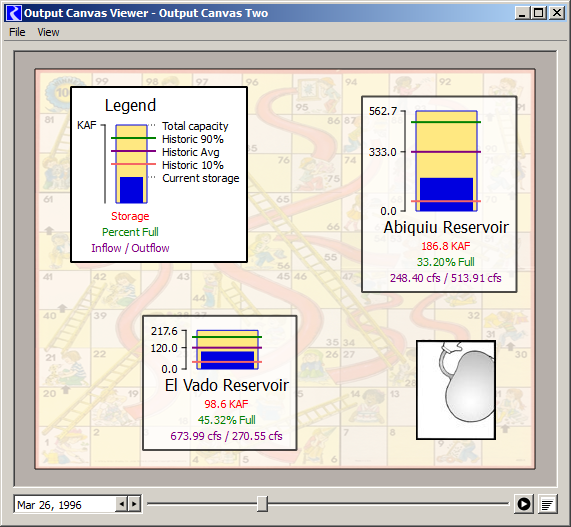Viewport: 571px width, 527px height.
Task: Click the Legend heading
Action: 130,106
